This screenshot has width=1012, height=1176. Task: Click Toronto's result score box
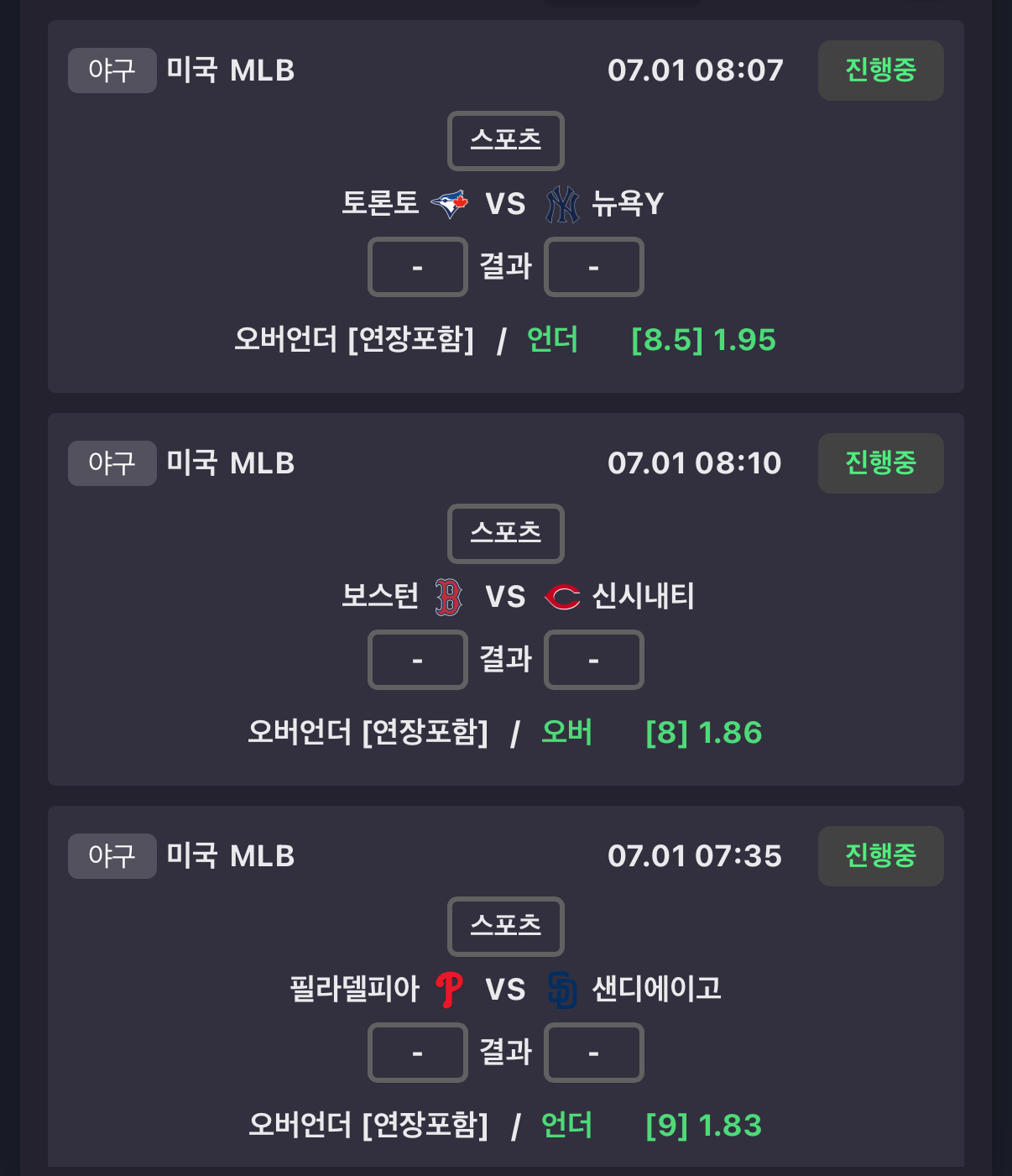tap(418, 267)
